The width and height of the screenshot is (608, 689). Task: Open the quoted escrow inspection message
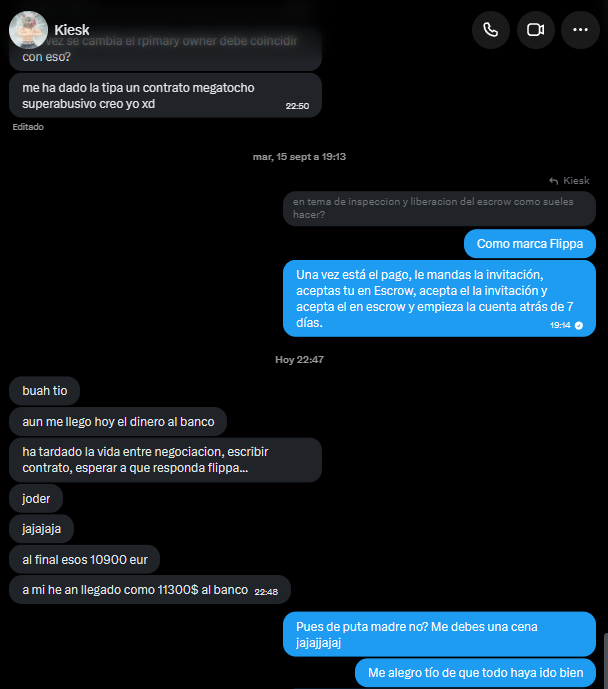[x=439, y=208]
